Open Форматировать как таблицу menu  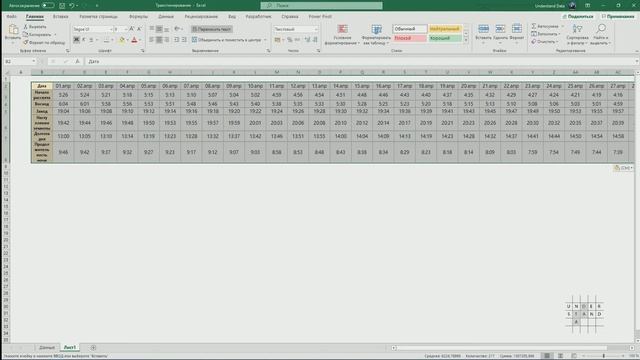376,35
